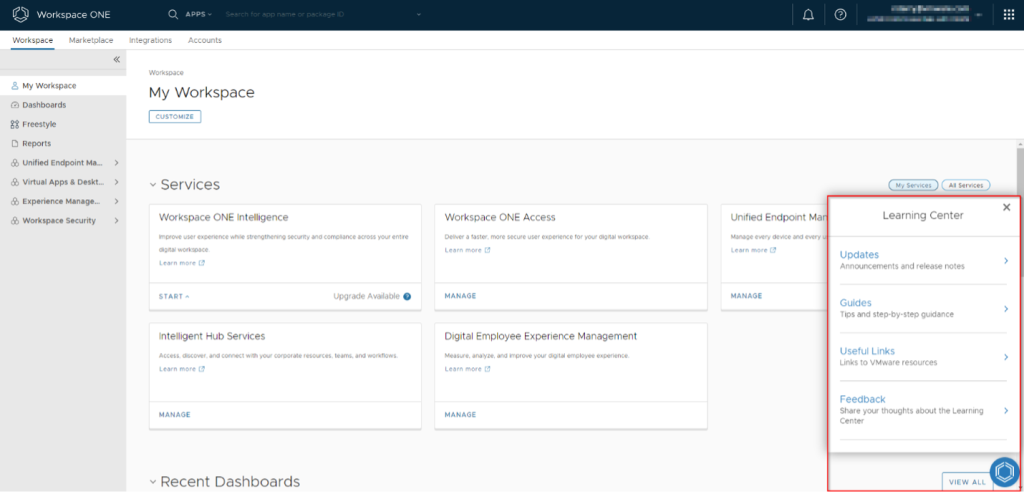Open Useful Links in Learning Center
1024x494 pixels.
pos(923,356)
